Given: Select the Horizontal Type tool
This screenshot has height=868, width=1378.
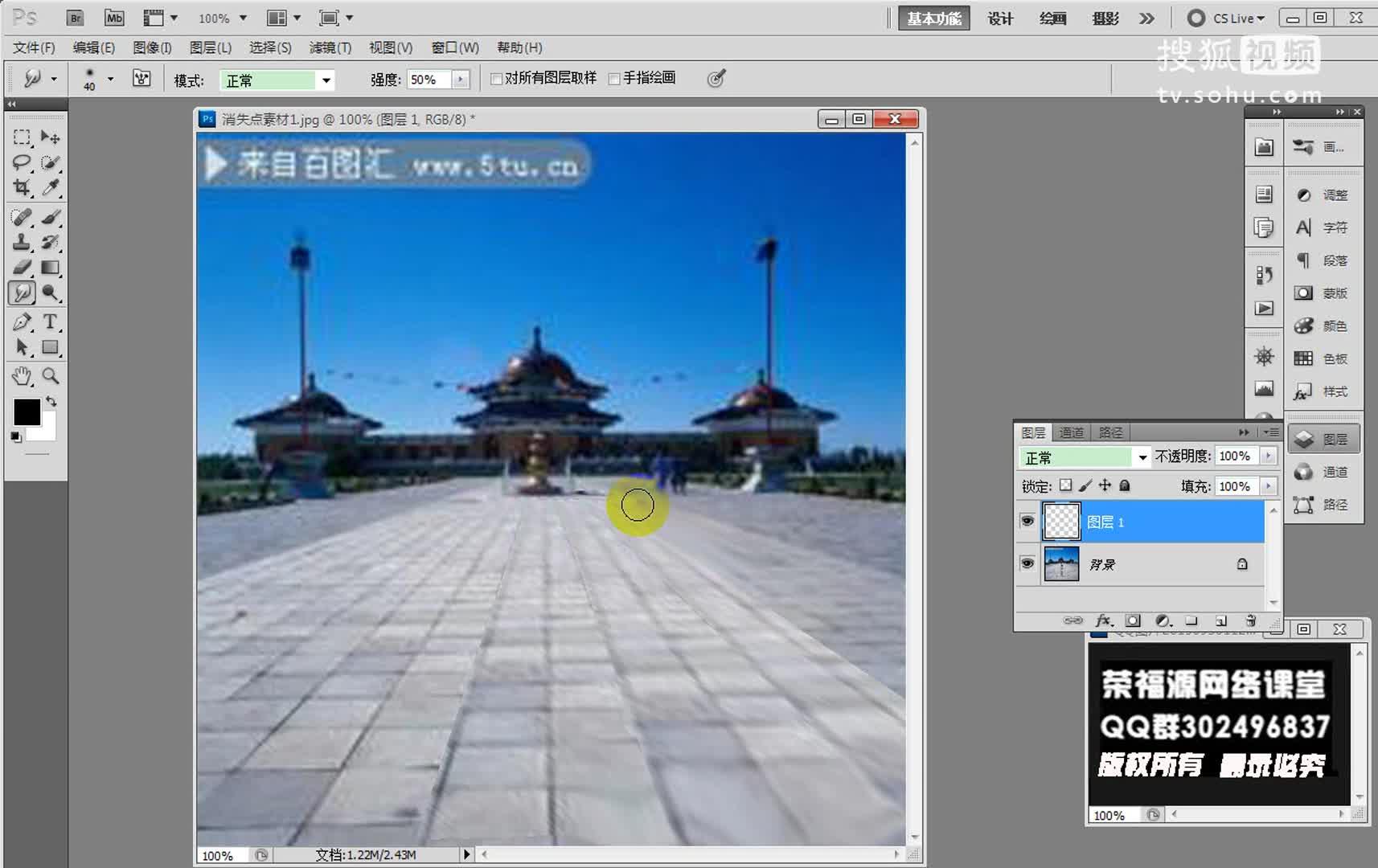Looking at the screenshot, I should click(51, 321).
